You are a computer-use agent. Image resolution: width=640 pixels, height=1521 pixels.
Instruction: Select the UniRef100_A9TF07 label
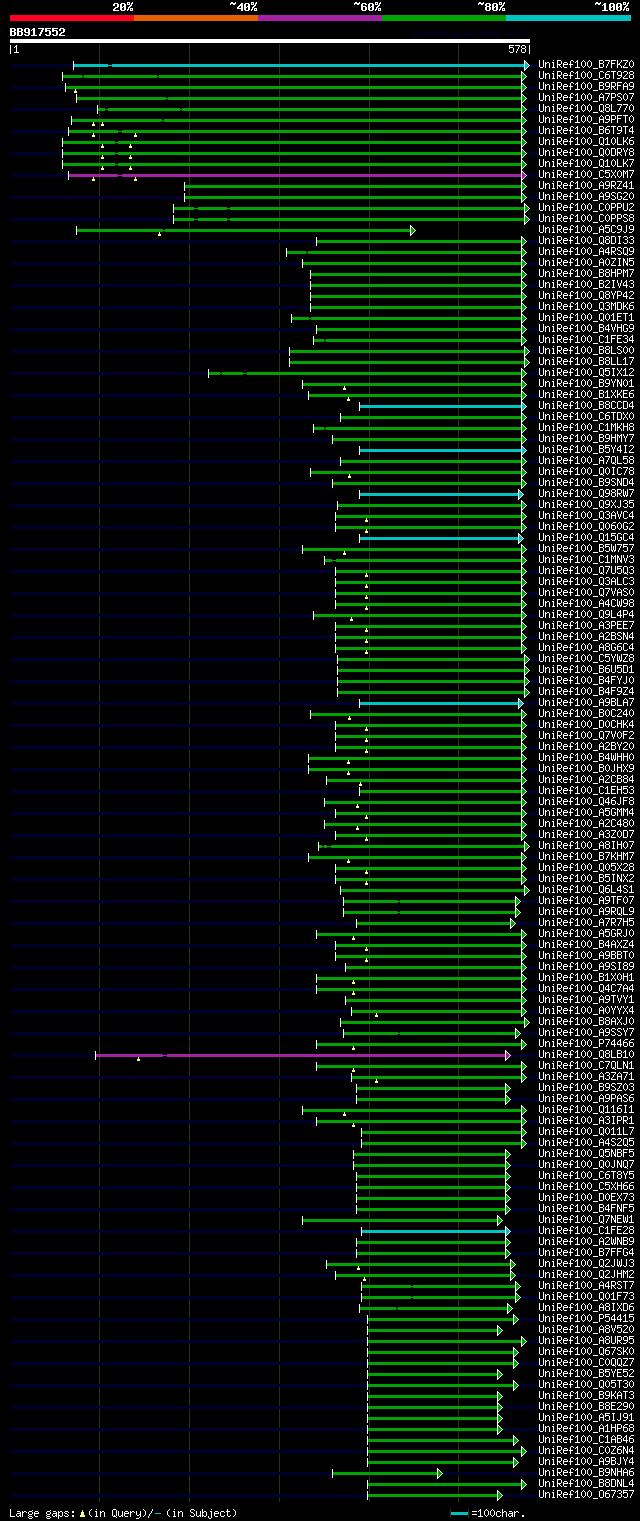coord(586,900)
